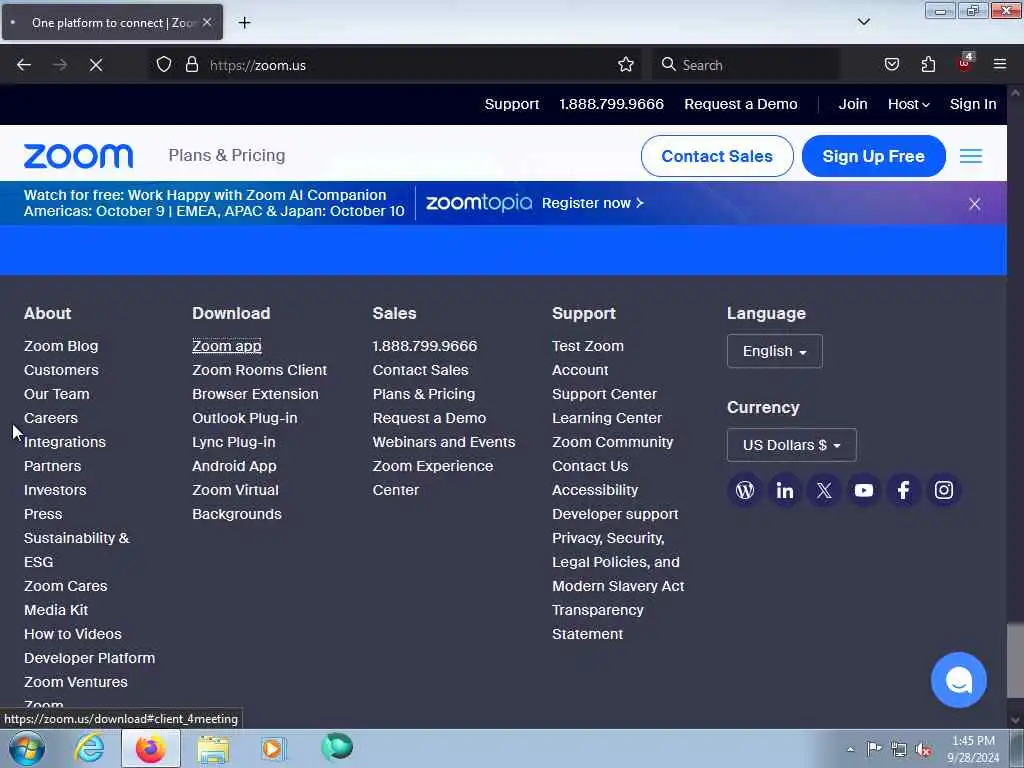The height and width of the screenshot is (768, 1024).
Task: Select the One platform to connect tab
Action: 112,23
